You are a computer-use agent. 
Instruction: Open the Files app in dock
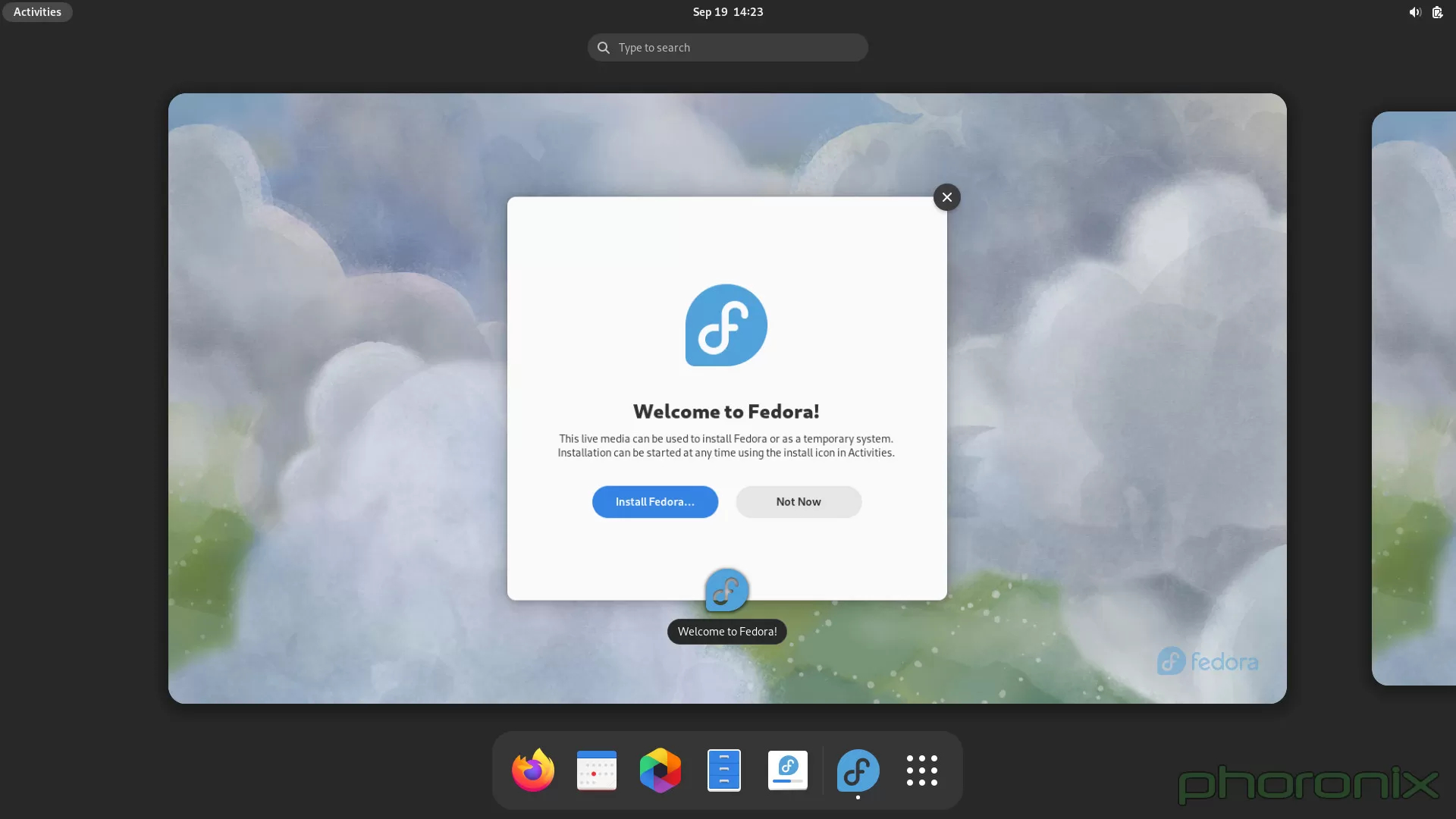pyautogui.click(x=724, y=770)
